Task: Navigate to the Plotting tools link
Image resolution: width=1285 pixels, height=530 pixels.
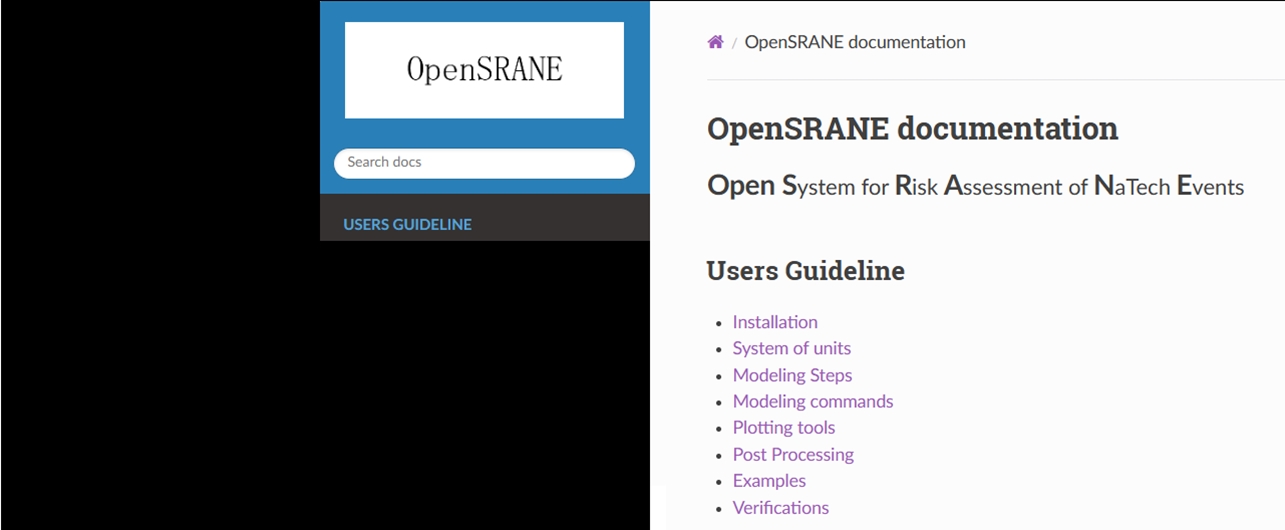Action: click(783, 428)
